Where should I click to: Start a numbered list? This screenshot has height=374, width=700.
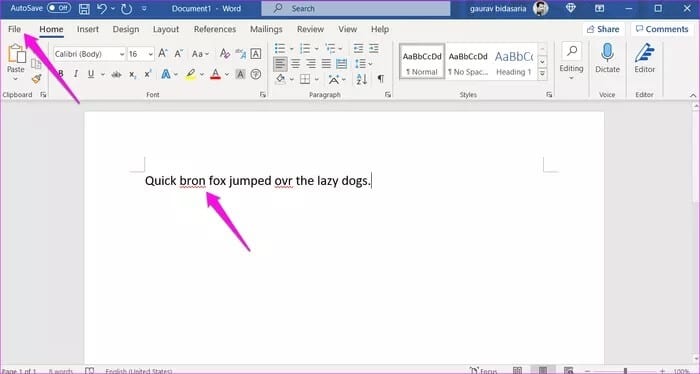point(305,48)
